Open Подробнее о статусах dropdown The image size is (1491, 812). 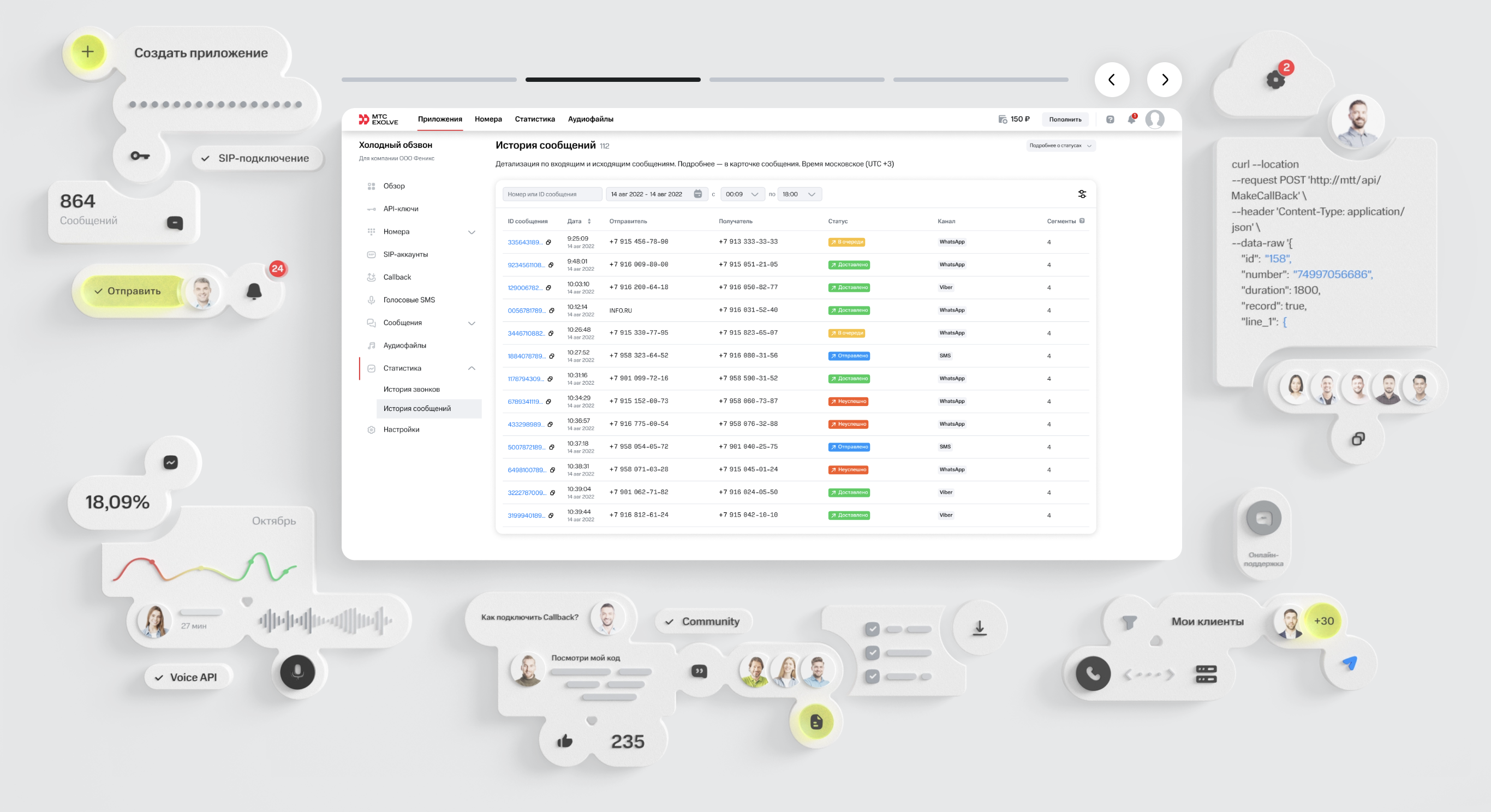[1060, 146]
